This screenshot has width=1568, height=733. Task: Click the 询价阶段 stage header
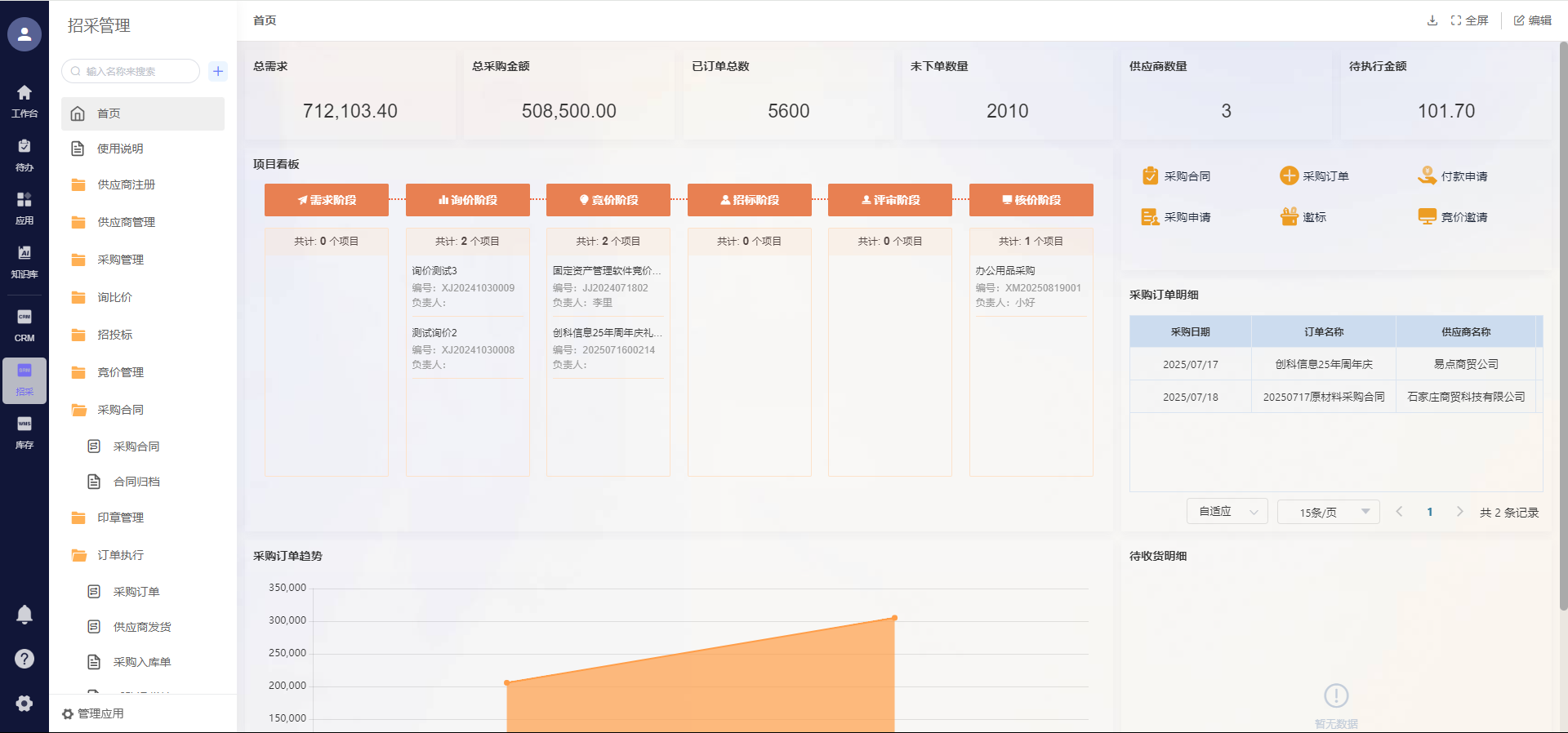pos(467,200)
